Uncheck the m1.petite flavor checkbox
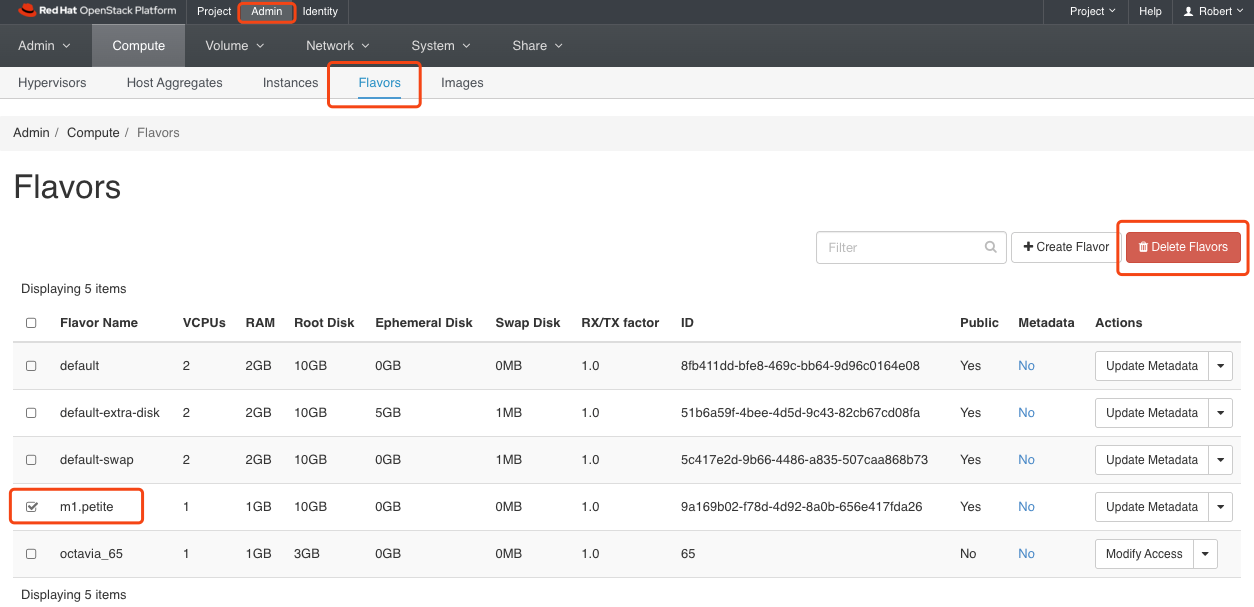This screenshot has height=607, width=1254. click(31, 507)
